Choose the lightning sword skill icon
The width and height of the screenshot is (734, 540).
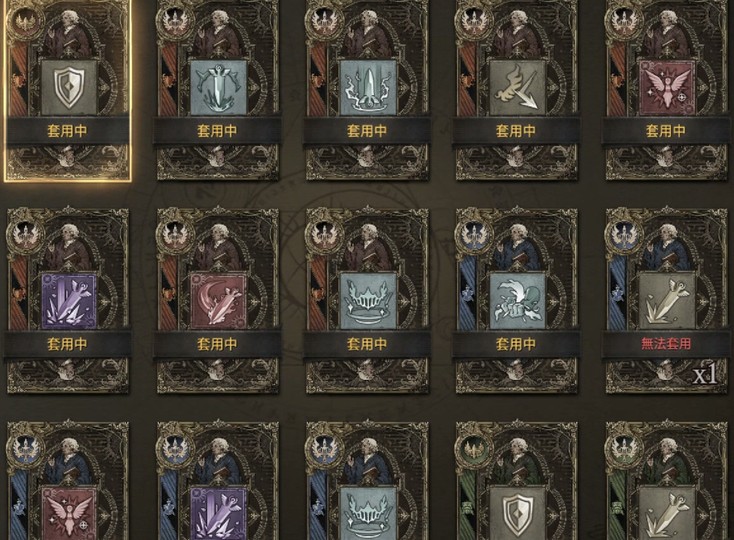[368, 88]
